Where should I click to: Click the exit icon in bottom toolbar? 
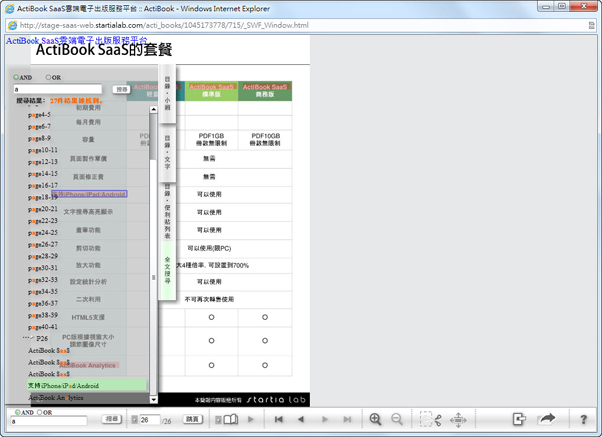pos(519,419)
